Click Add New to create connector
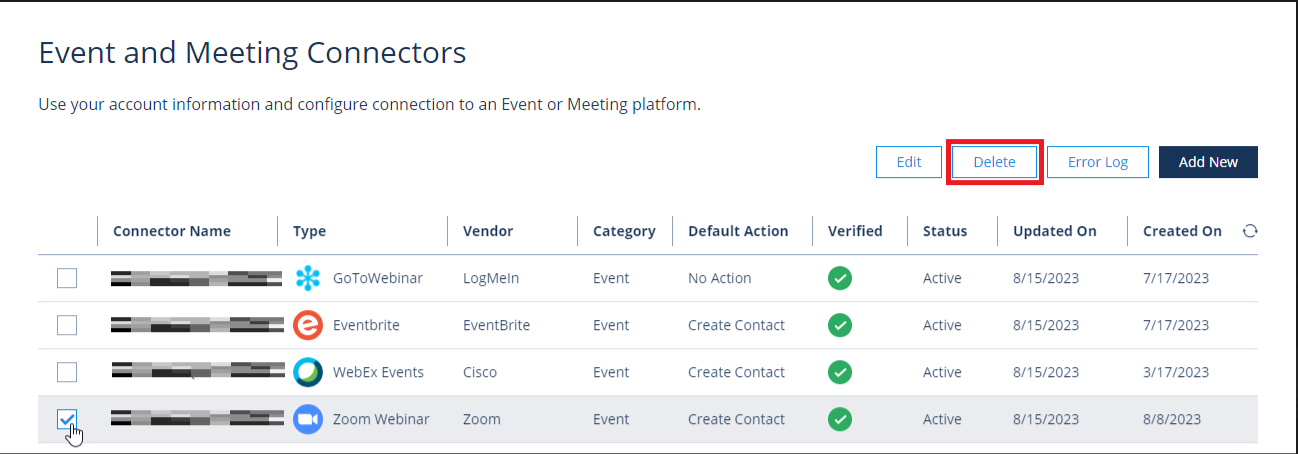1298x454 pixels. (1208, 162)
